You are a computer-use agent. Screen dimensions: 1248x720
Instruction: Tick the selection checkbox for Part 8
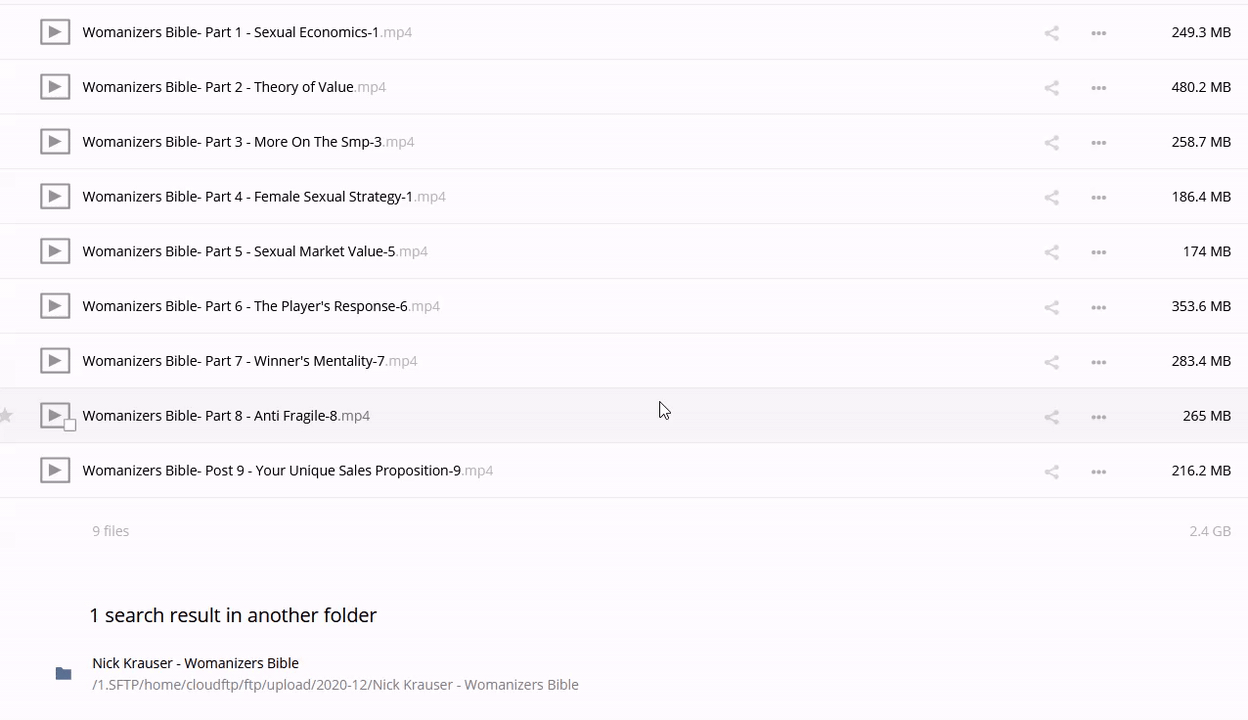tap(70, 425)
